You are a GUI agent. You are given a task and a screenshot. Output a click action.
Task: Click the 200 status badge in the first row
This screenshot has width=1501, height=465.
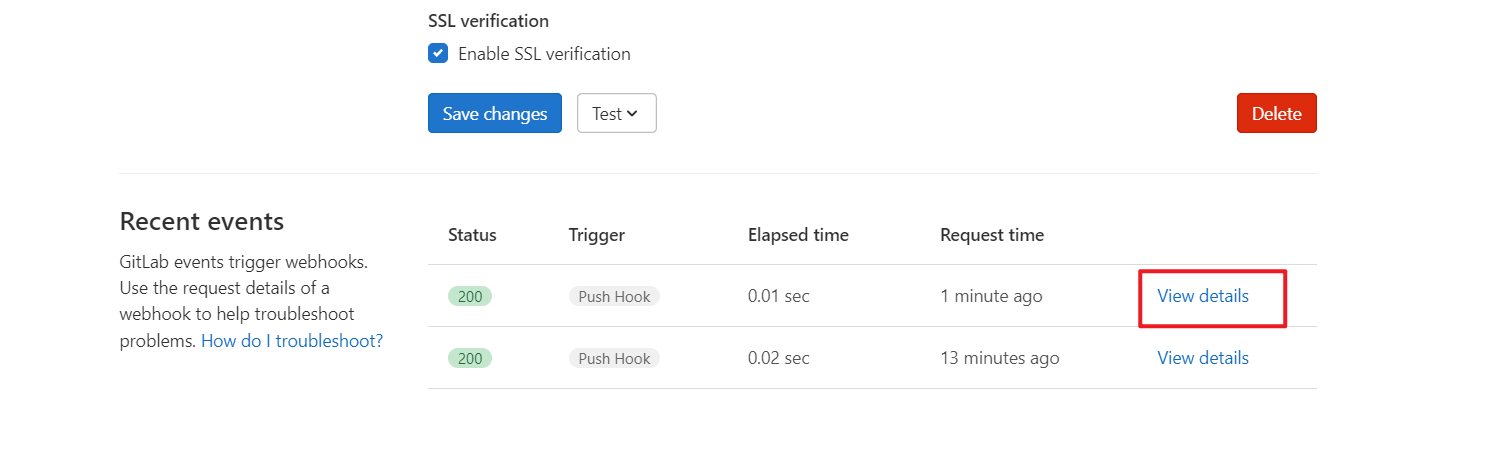470,296
